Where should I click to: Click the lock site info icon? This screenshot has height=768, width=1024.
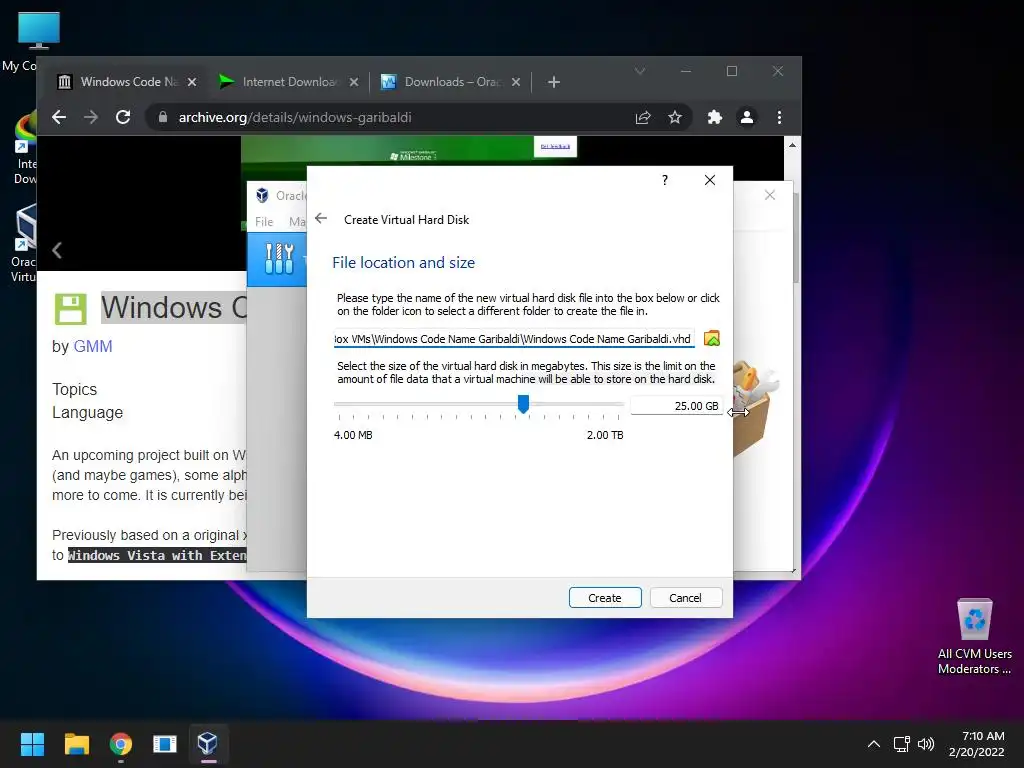[x=163, y=118]
